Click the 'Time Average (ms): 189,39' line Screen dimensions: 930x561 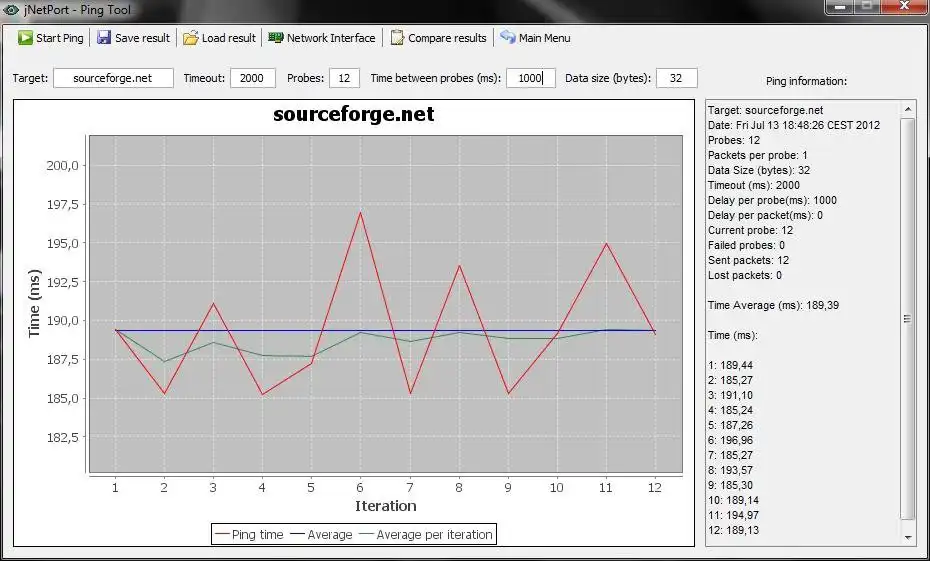[x=773, y=305]
